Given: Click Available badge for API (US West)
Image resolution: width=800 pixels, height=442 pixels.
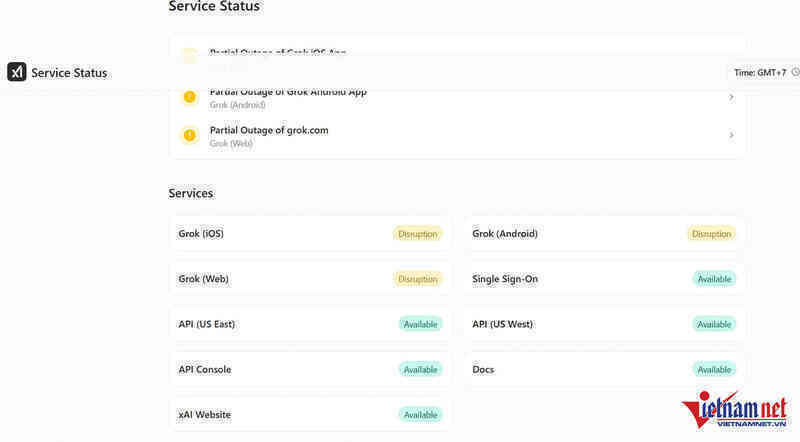Looking at the screenshot, I should [714, 324].
